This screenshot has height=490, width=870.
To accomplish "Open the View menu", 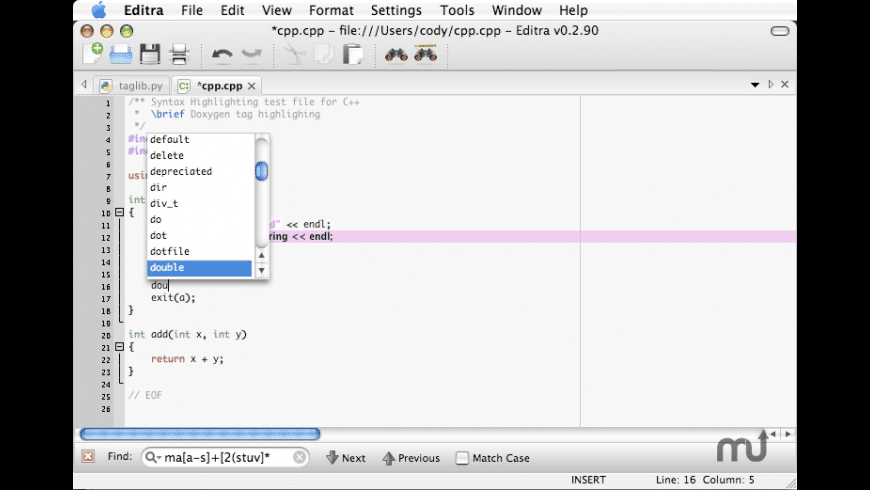I will (x=276, y=10).
